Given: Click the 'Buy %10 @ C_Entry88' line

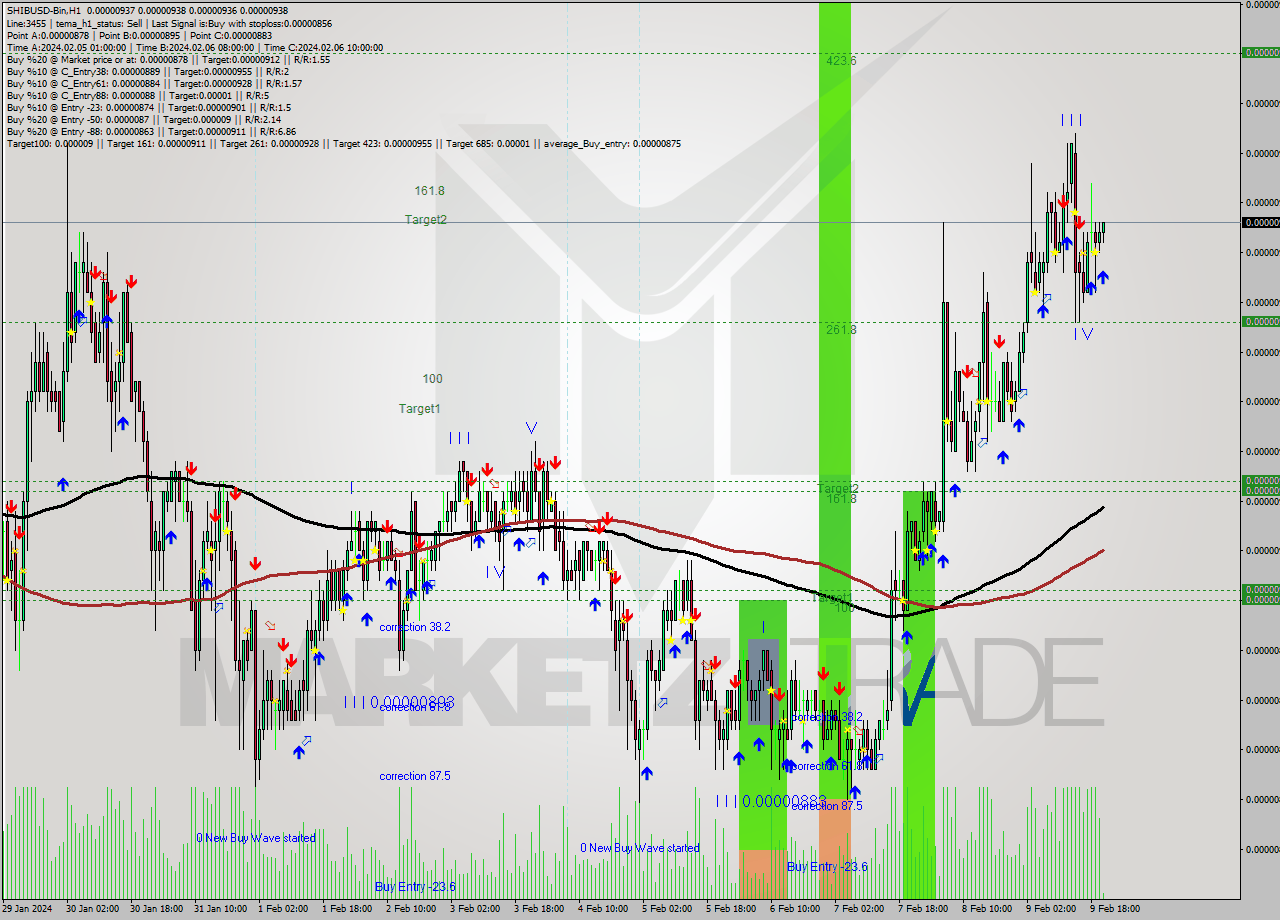Looking at the screenshot, I should click(137, 95).
